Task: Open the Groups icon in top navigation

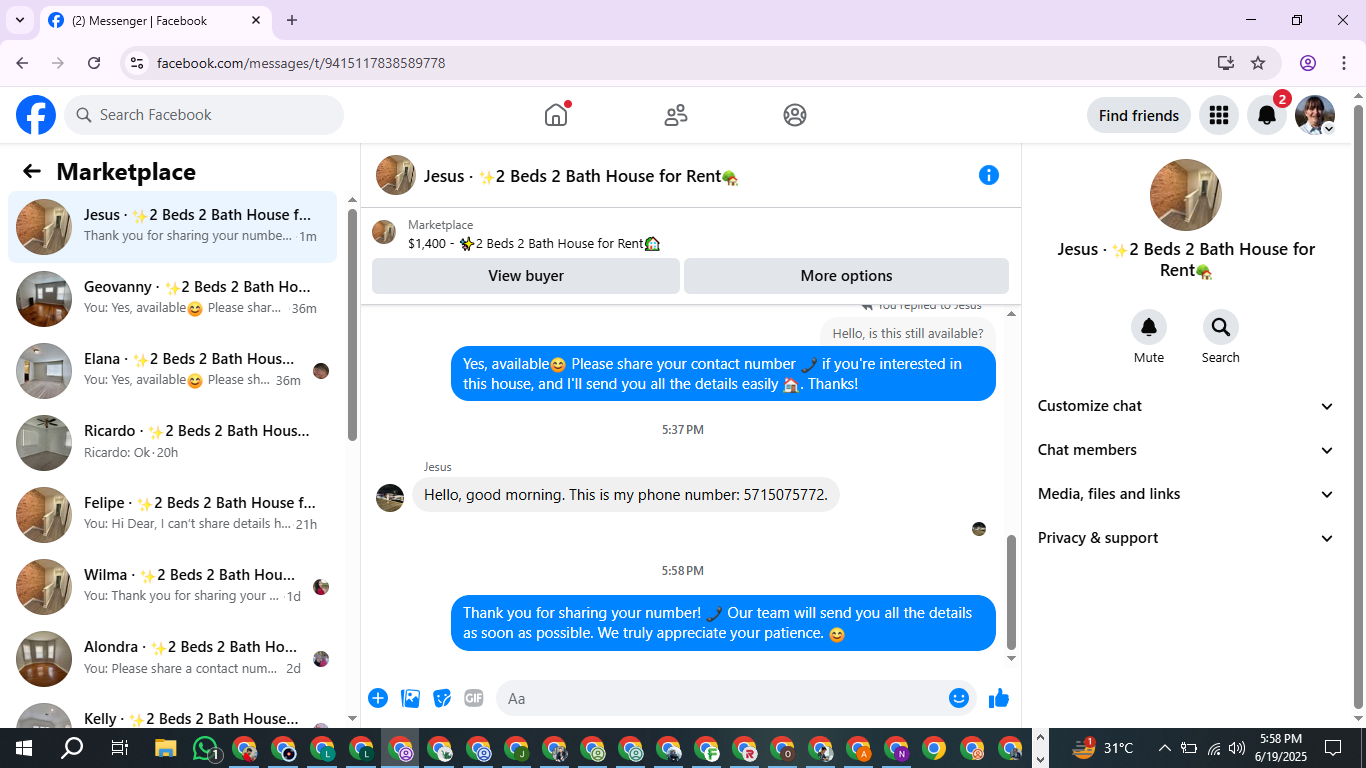Action: click(x=795, y=115)
